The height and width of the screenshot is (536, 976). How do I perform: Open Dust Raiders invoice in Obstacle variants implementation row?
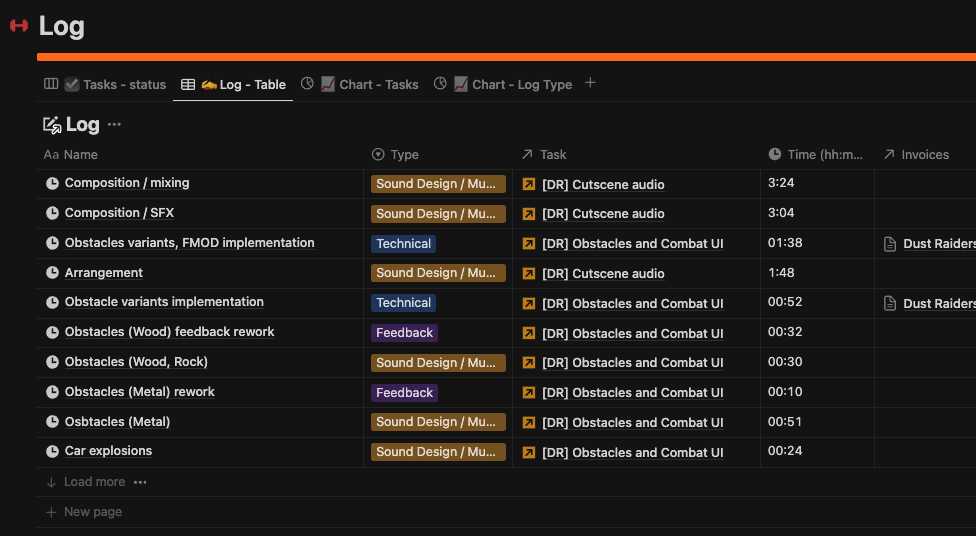click(x=939, y=303)
